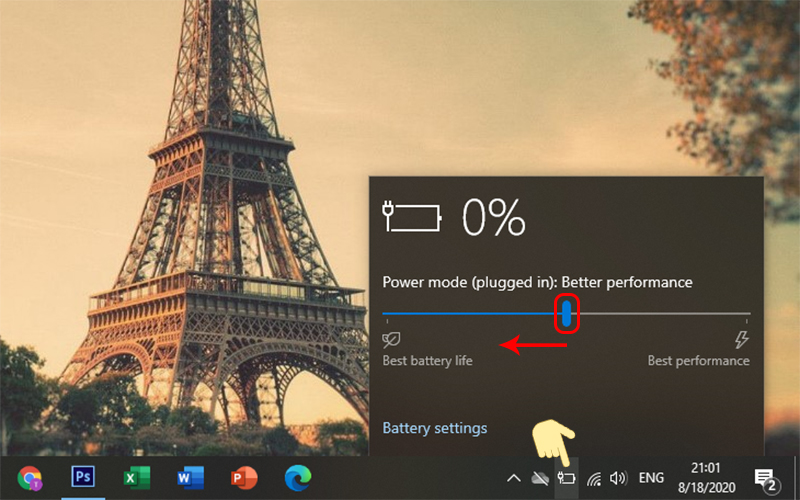Click the volume speaker tray icon

pos(618,479)
